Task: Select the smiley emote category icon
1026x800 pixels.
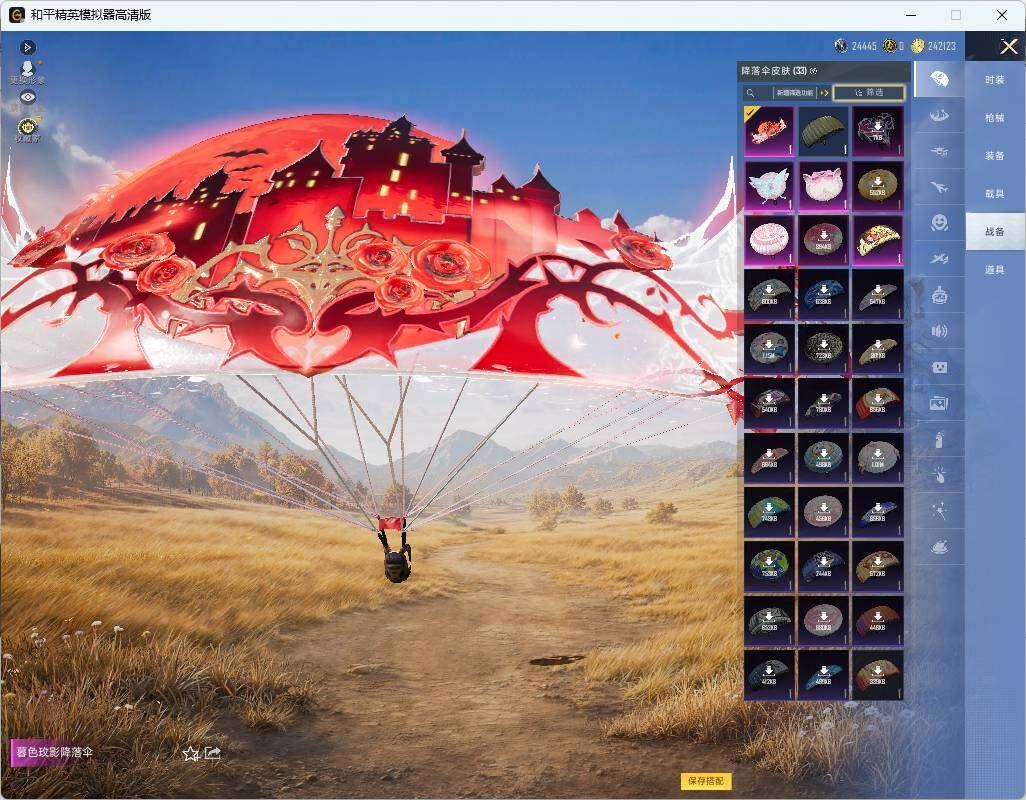Action: click(939, 223)
